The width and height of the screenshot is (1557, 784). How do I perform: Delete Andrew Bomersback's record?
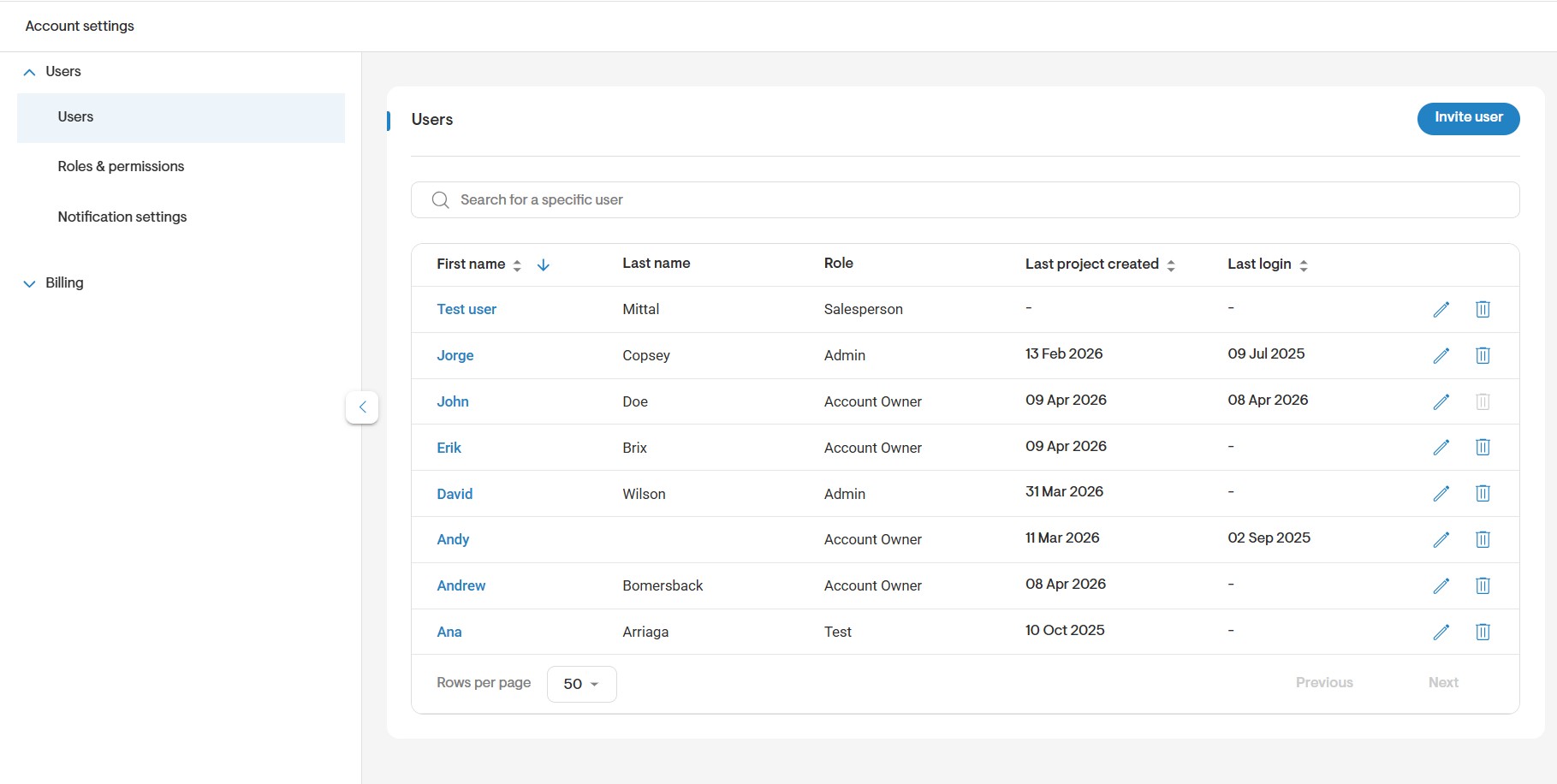tap(1483, 585)
